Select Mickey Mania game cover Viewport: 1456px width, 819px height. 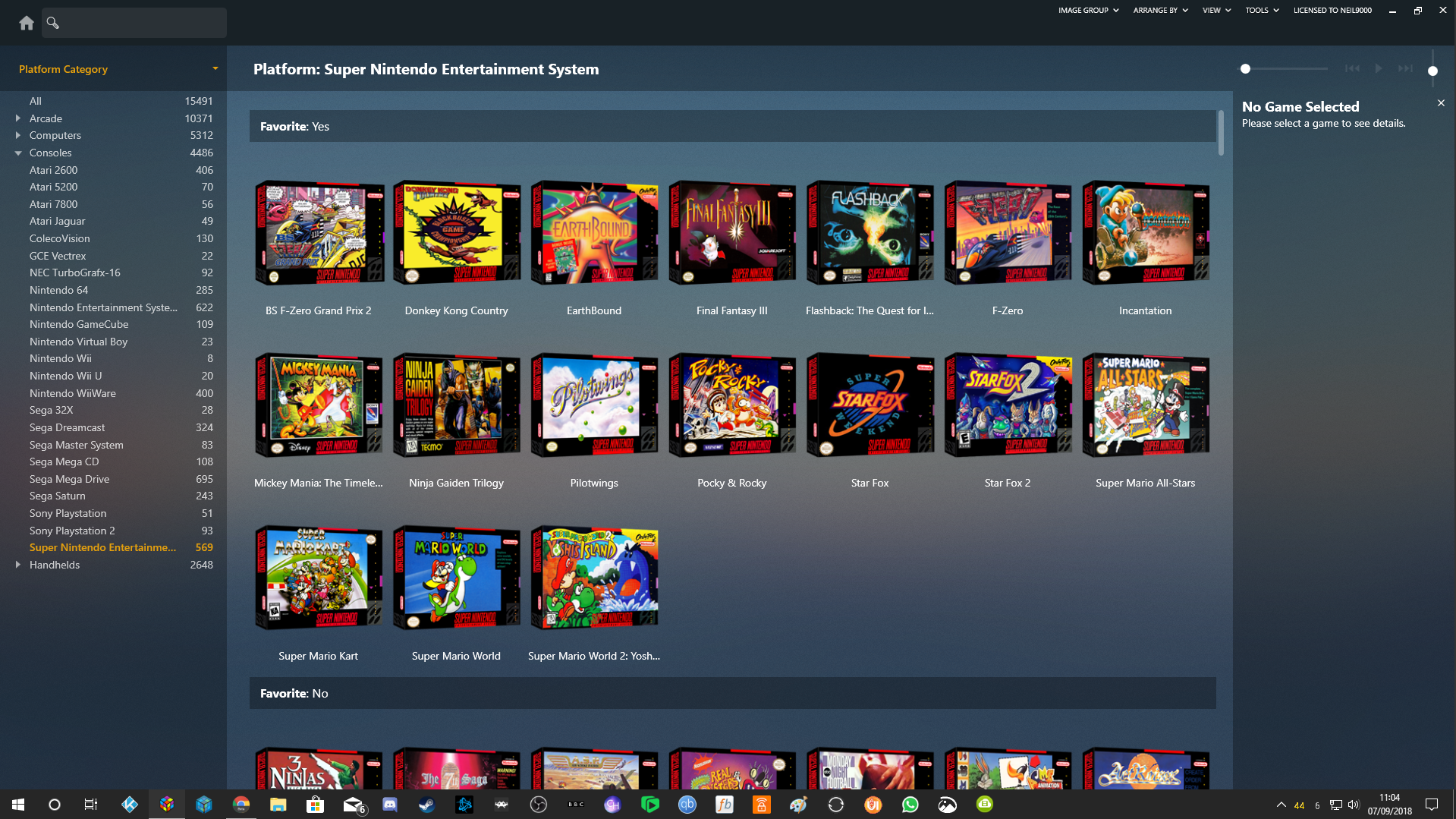click(x=319, y=405)
